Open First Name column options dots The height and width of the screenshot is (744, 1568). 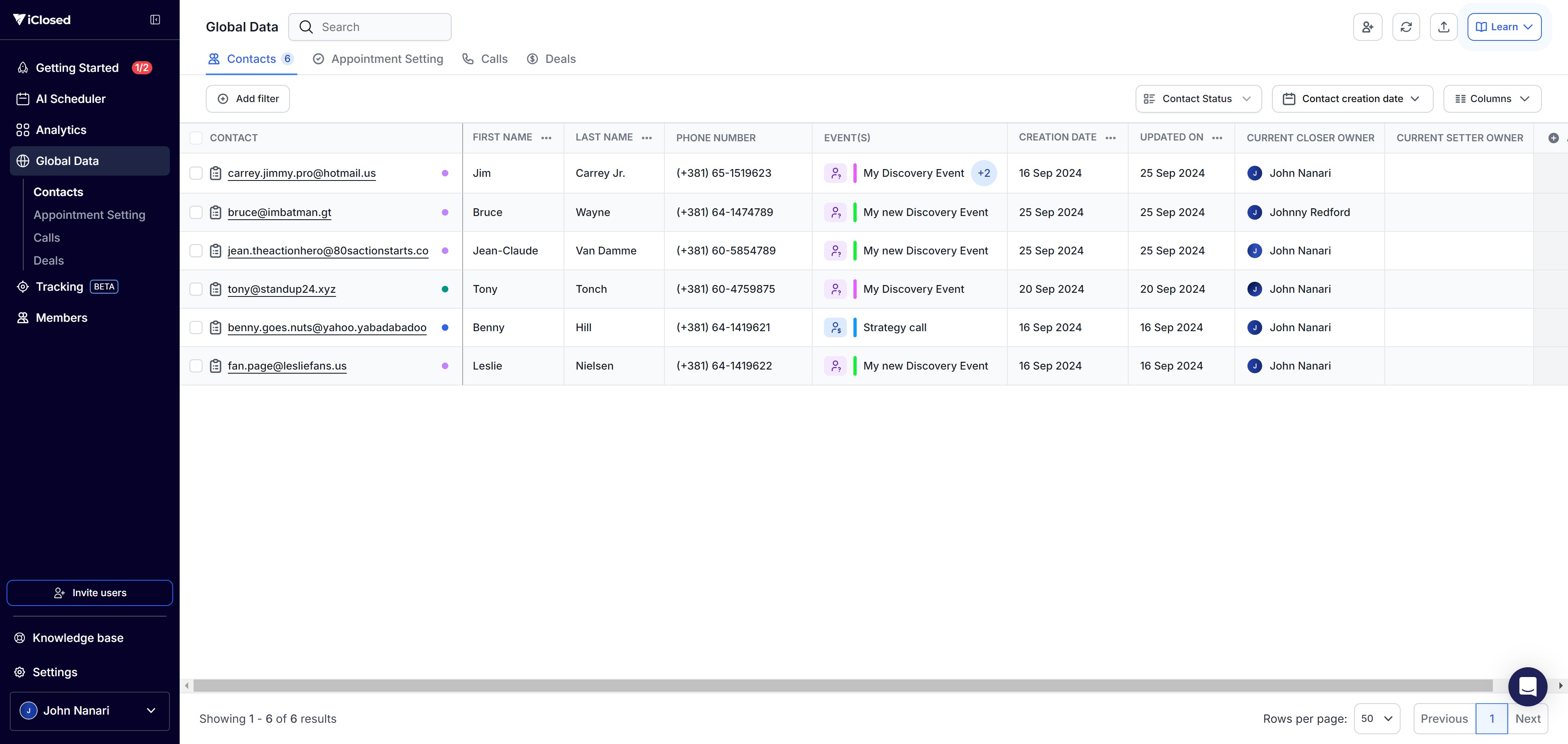[547, 138]
